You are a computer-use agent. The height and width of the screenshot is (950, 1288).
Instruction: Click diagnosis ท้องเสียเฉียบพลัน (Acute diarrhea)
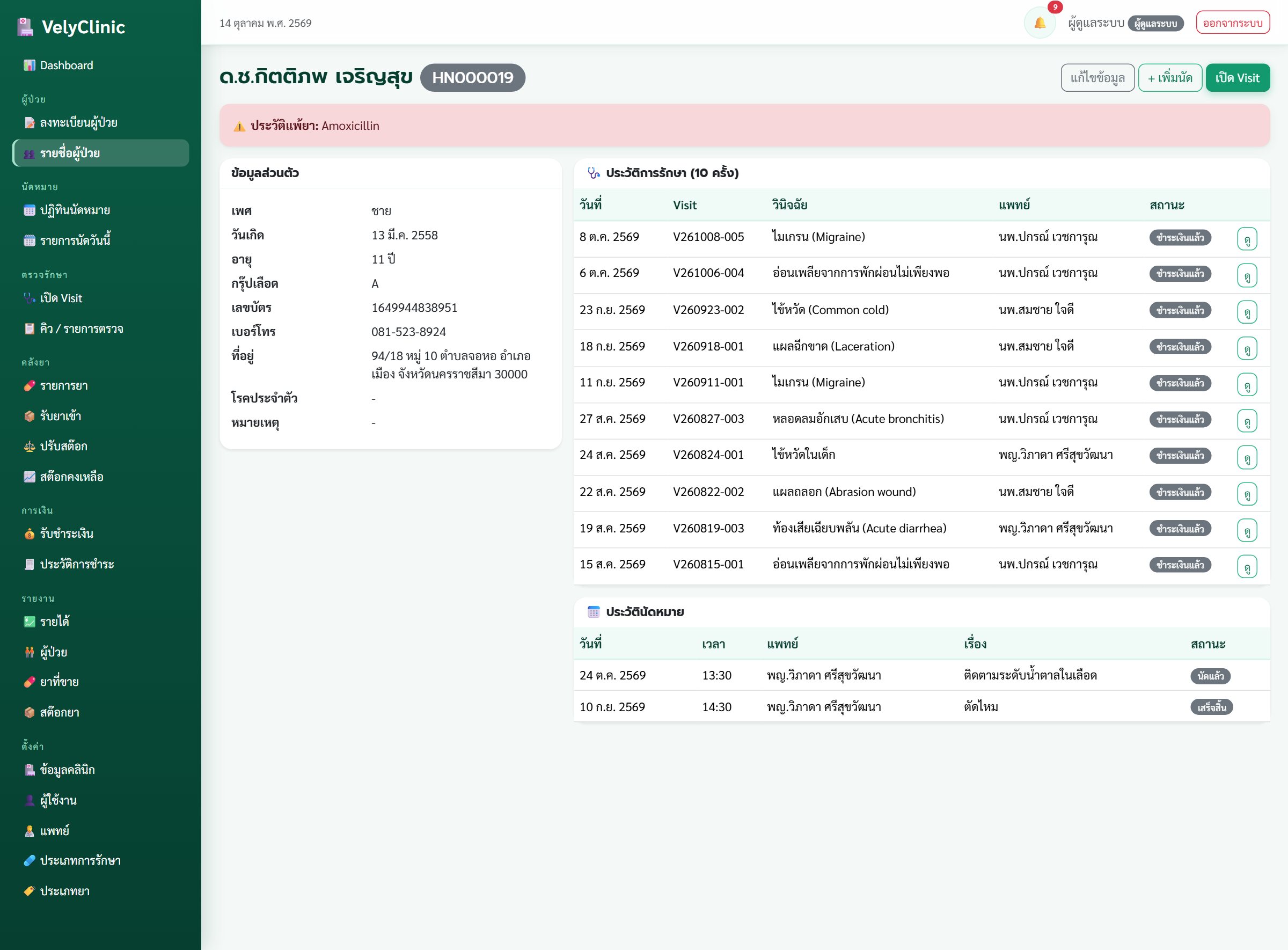click(x=859, y=528)
